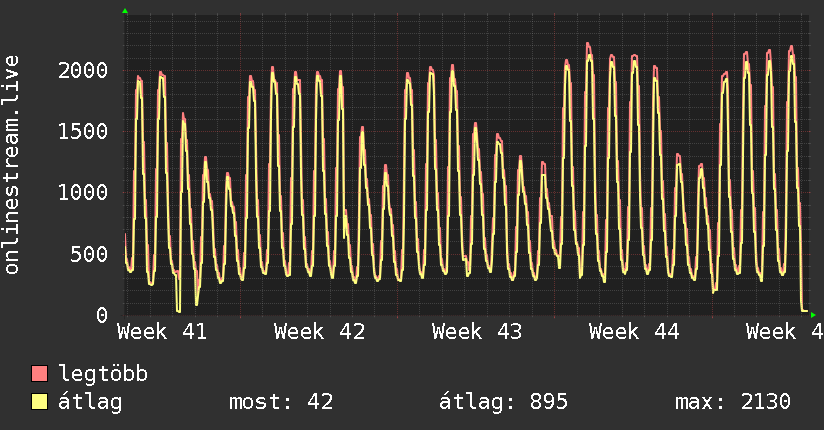
Task: Click the green arrow atop the y-axis
Action: point(125,11)
